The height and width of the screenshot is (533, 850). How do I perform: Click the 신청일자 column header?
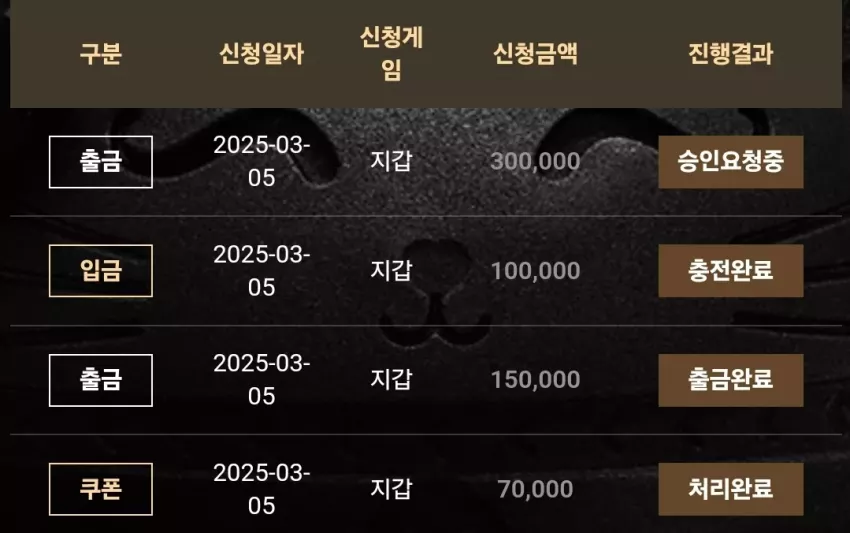click(x=261, y=54)
